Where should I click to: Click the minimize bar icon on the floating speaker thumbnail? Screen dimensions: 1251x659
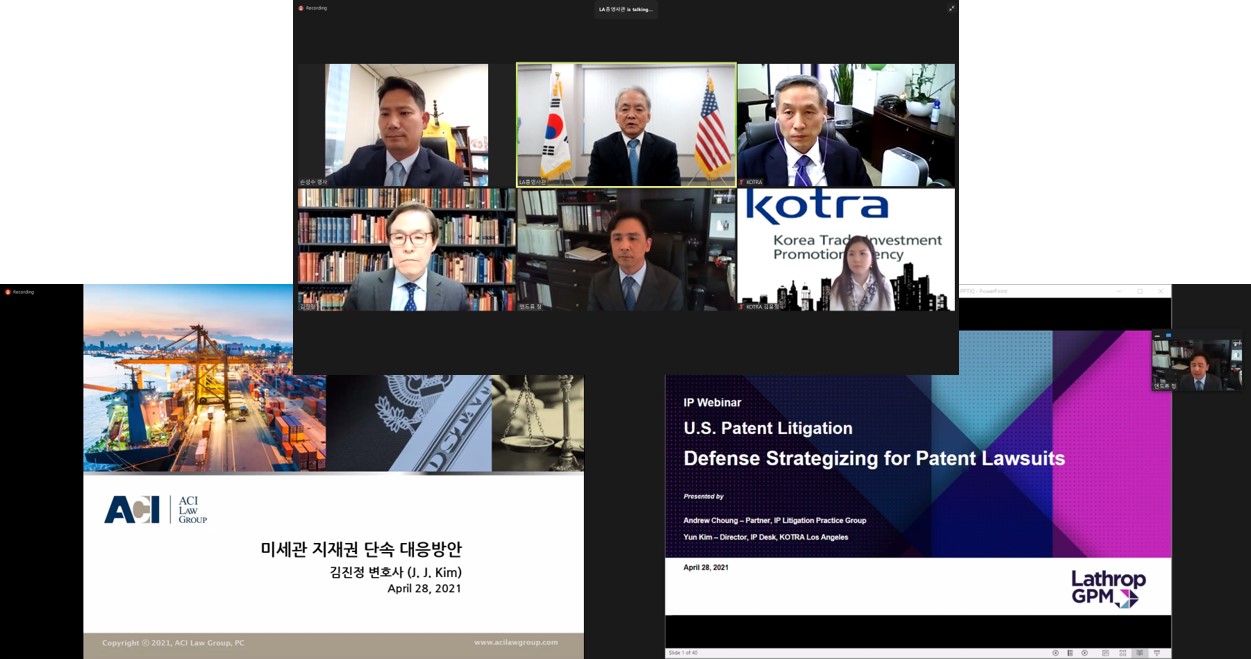(x=1158, y=336)
